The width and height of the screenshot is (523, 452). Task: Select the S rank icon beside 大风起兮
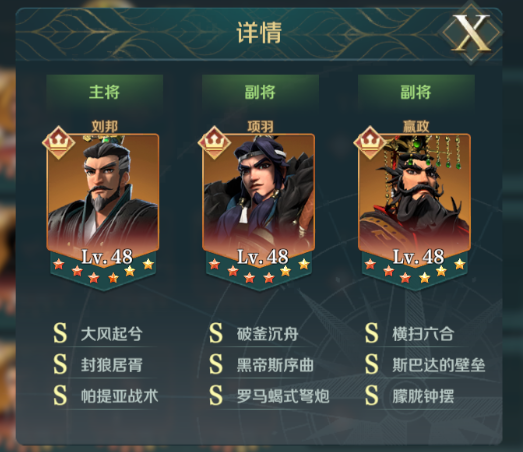pos(60,333)
